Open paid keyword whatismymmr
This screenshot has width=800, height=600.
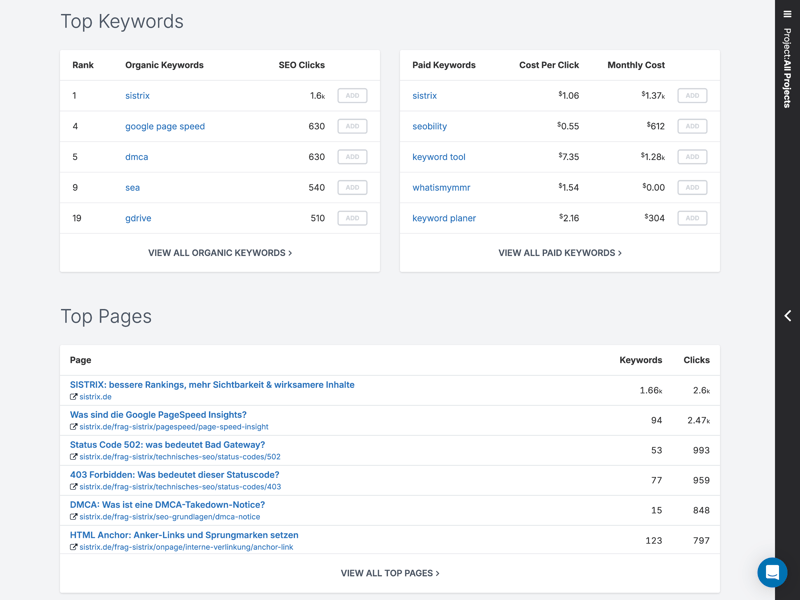pos(441,187)
